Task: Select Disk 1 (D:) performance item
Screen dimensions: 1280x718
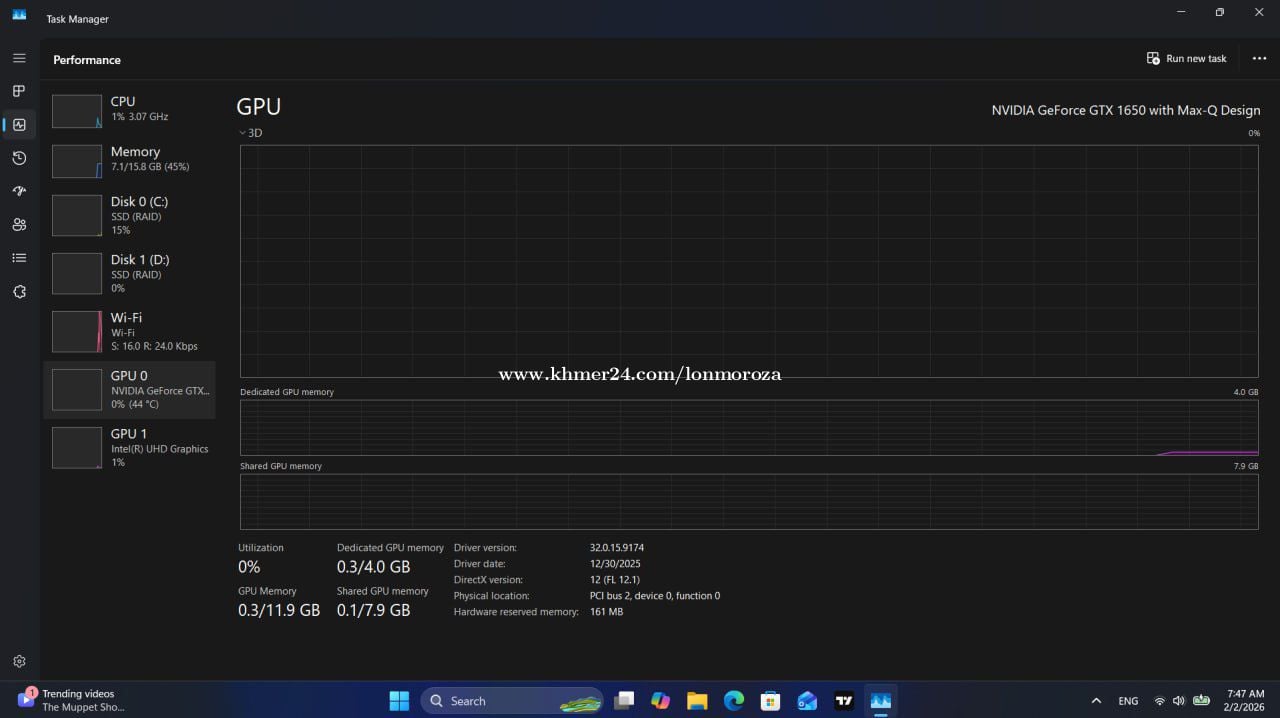Action: 129,273
